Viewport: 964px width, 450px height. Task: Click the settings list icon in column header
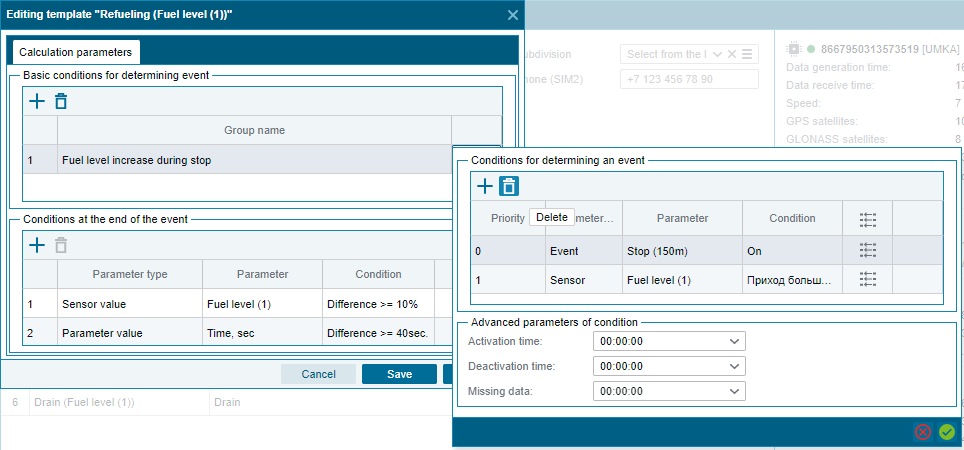coord(867,218)
